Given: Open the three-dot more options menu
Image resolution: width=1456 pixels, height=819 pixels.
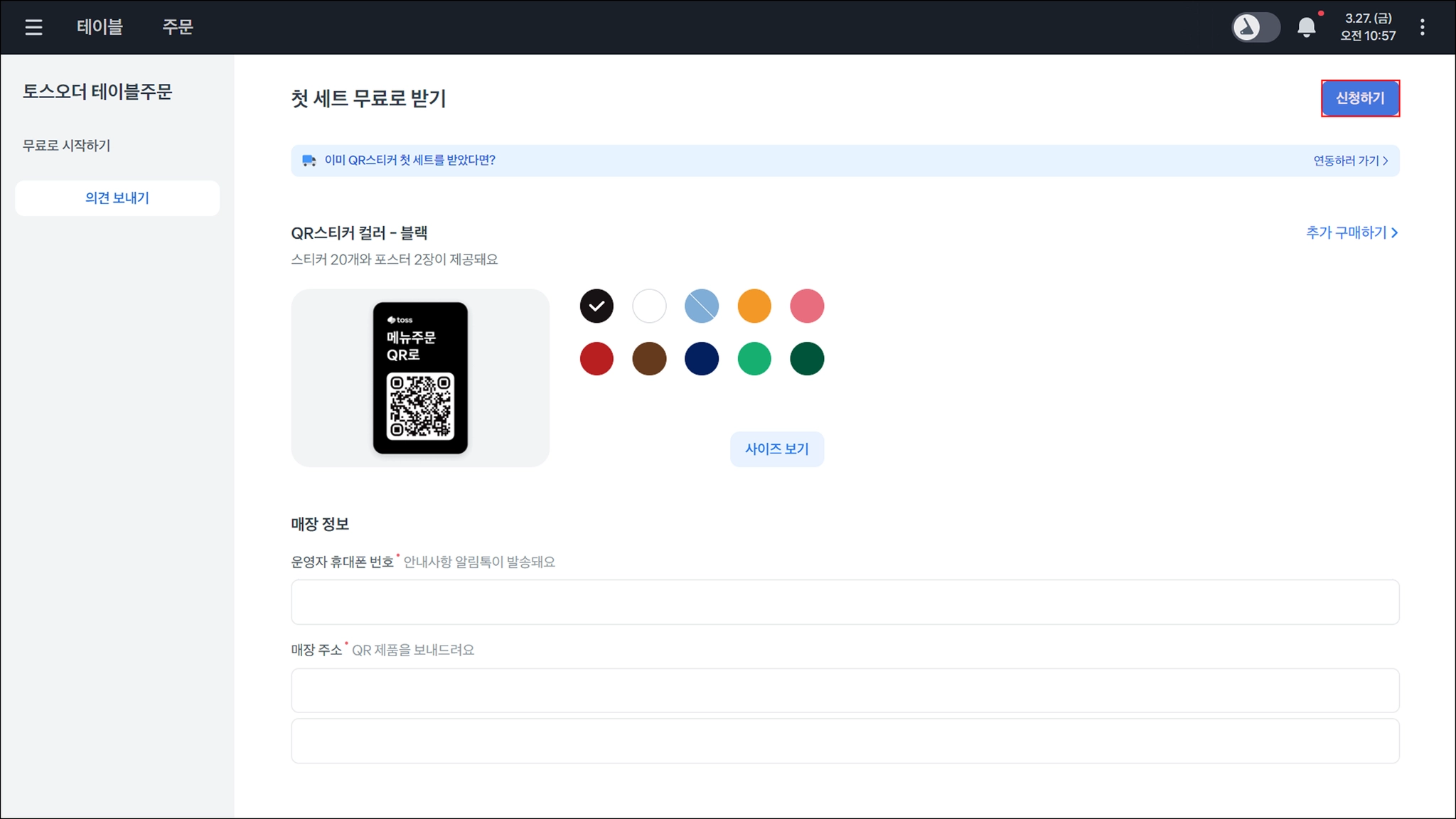Looking at the screenshot, I should point(1422,27).
